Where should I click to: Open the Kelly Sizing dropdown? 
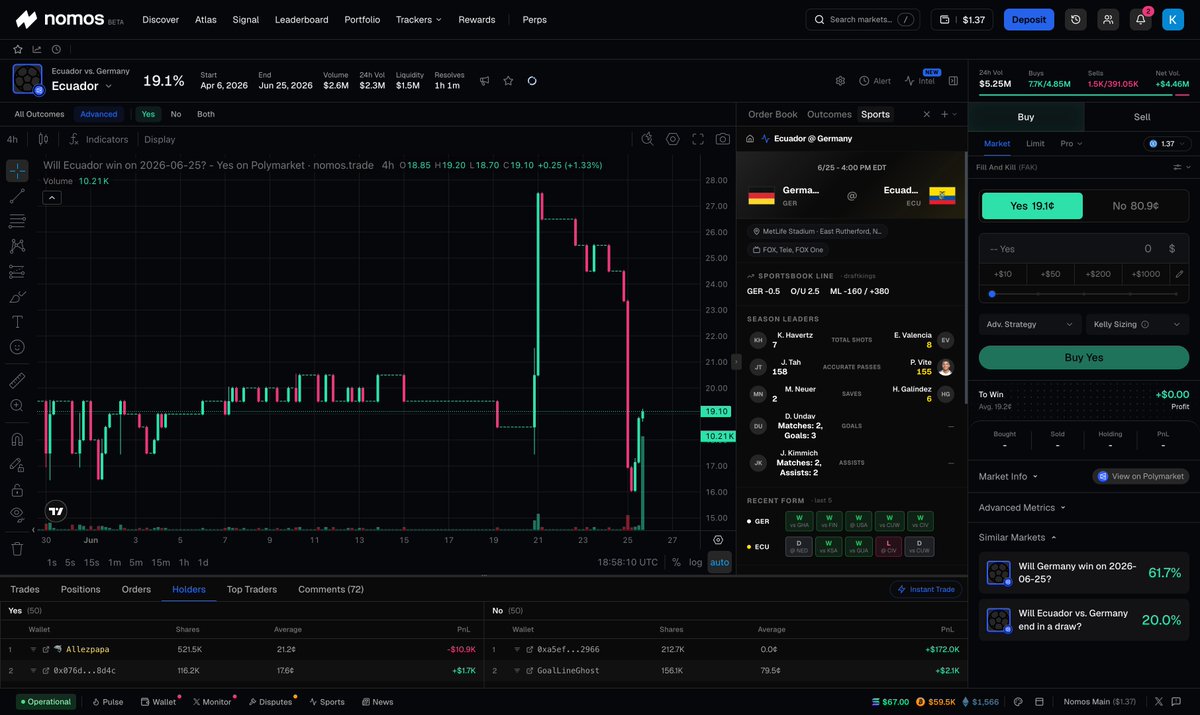[1137, 324]
